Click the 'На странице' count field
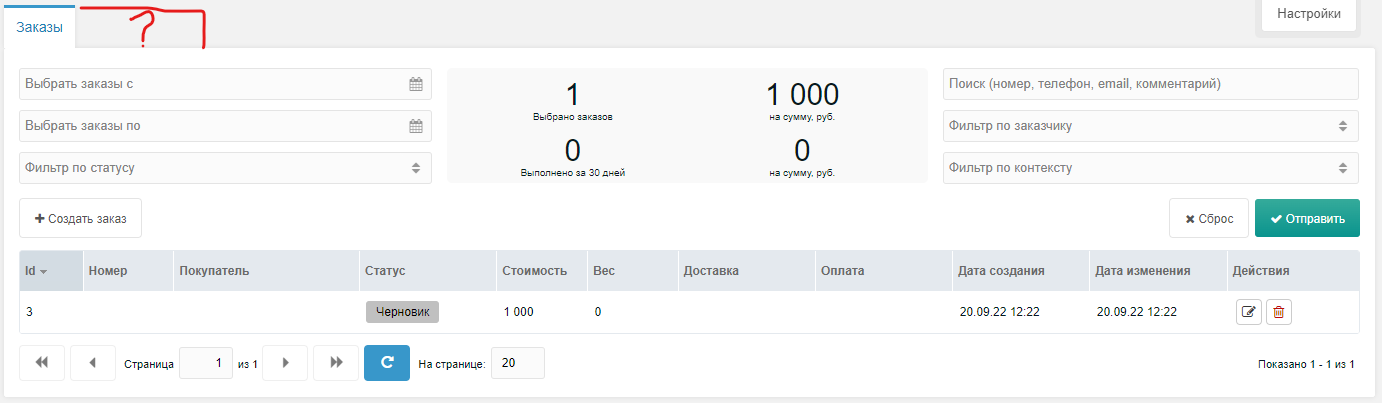This screenshot has height=403, width=1382. click(x=518, y=363)
